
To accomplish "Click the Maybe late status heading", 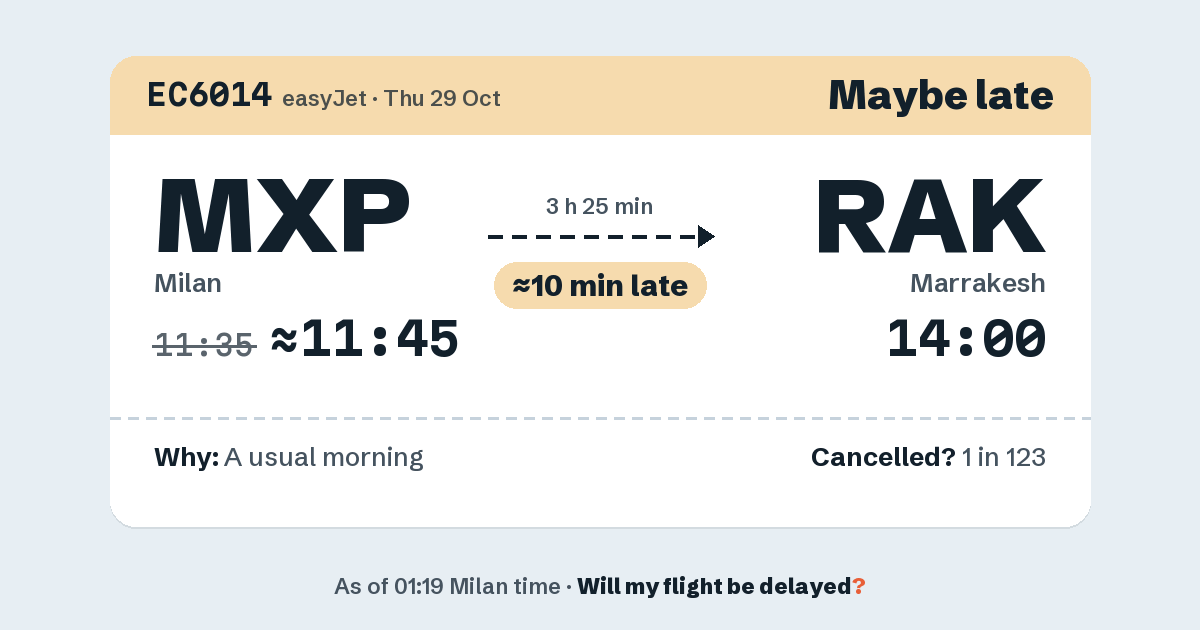I will pyautogui.click(x=941, y=95).
